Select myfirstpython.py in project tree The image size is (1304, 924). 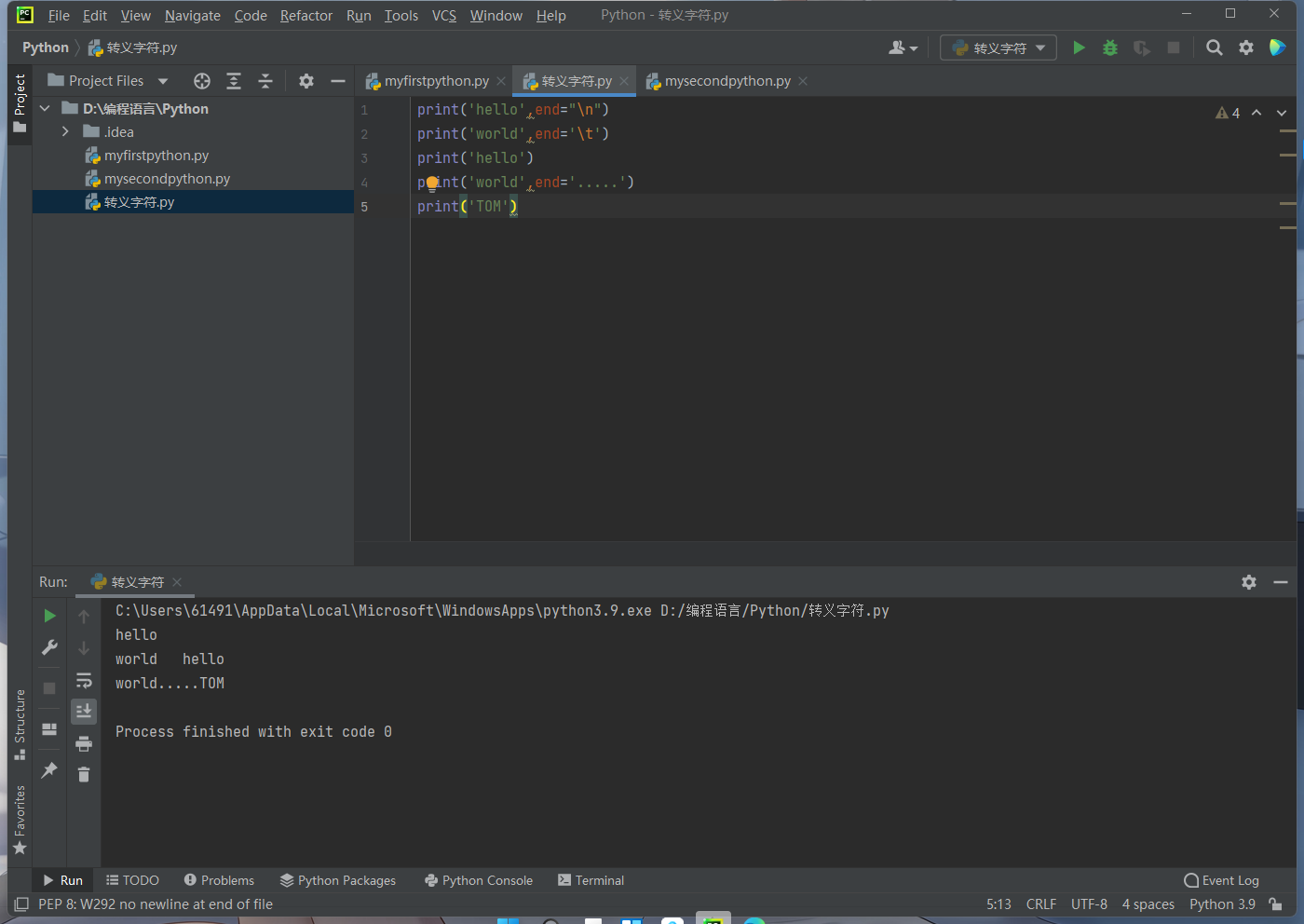[156, 156]
